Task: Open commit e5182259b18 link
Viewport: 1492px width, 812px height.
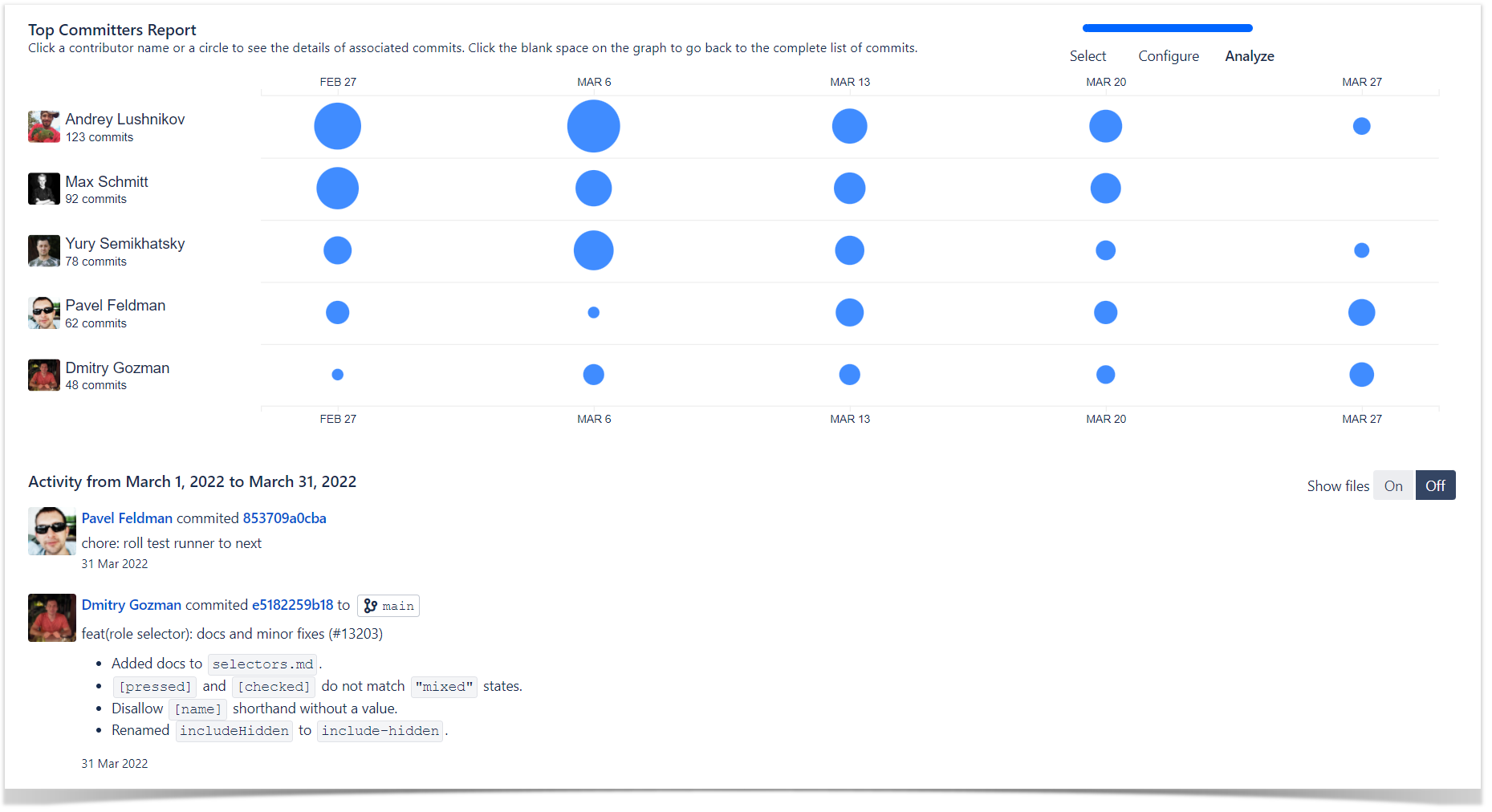Action: click(292, 605)
